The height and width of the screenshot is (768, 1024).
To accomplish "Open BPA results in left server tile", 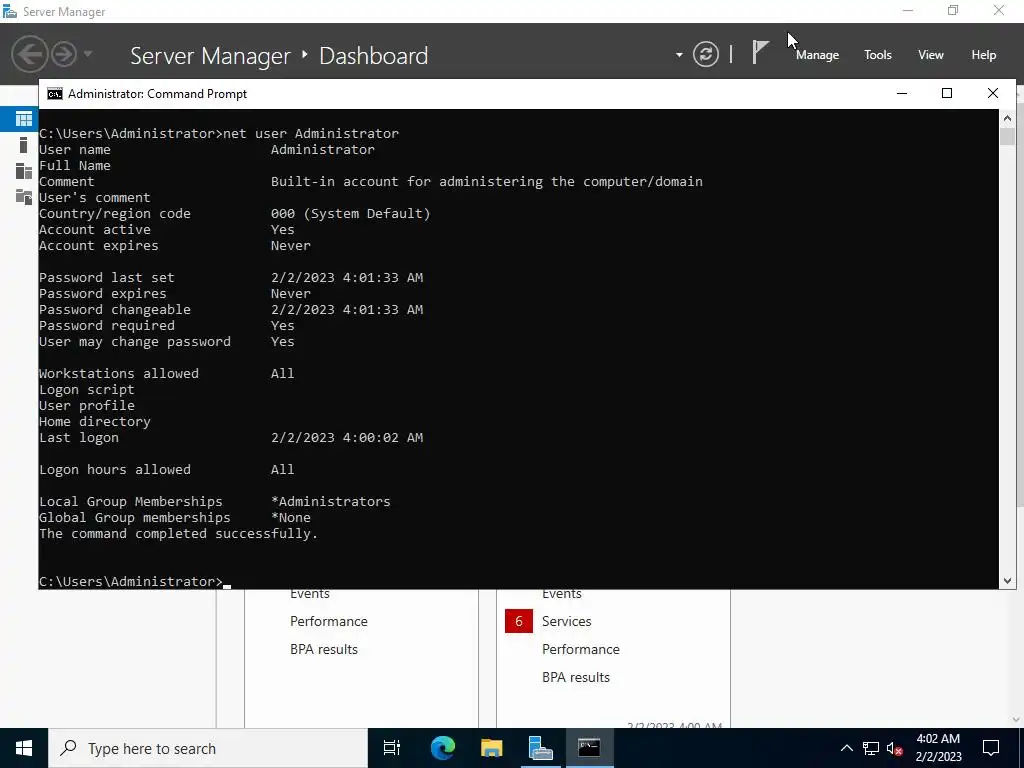I will [323, 649].
